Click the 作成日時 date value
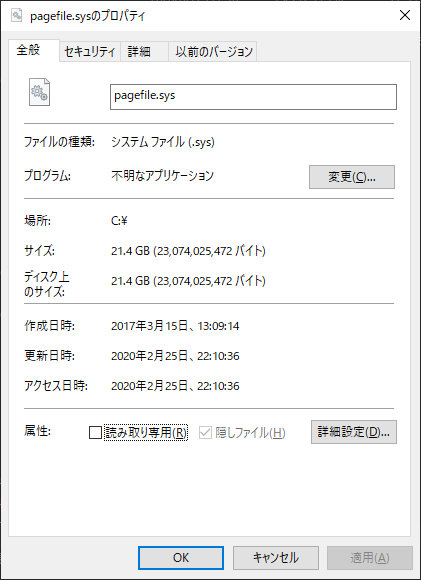This screenshot has width=421, height=580. 175,326
